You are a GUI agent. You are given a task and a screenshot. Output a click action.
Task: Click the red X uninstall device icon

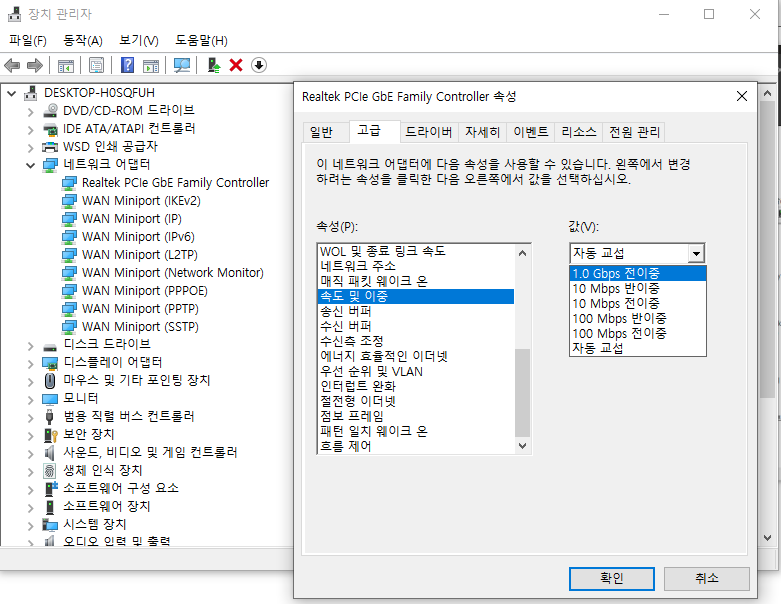point(236,65)
